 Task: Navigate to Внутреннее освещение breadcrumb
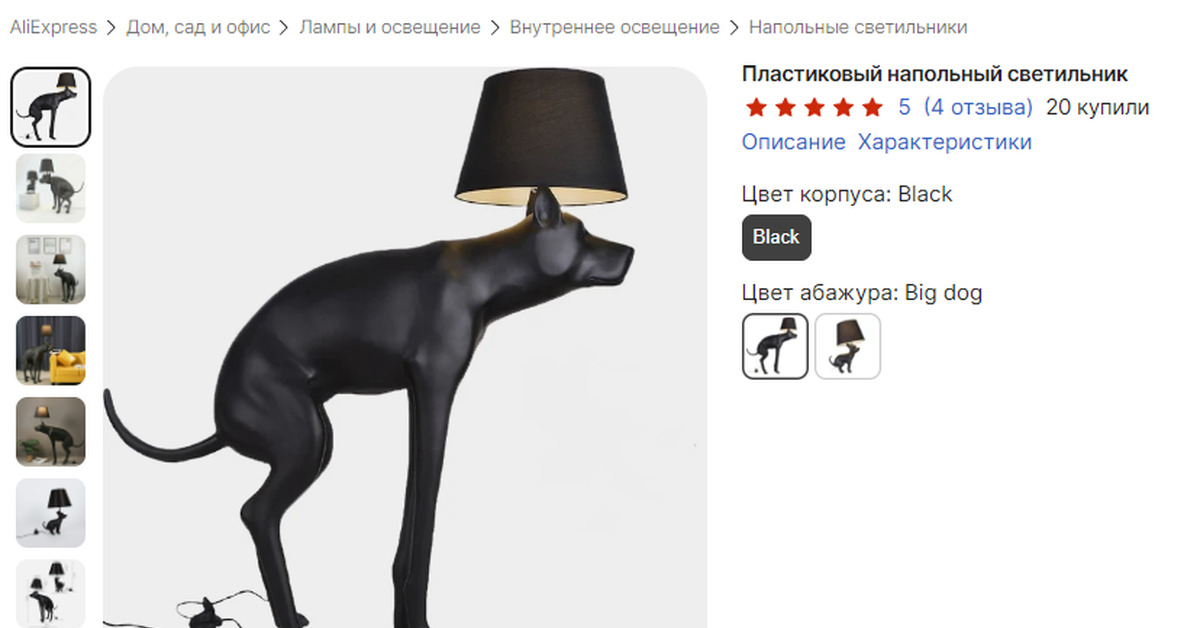615,27
